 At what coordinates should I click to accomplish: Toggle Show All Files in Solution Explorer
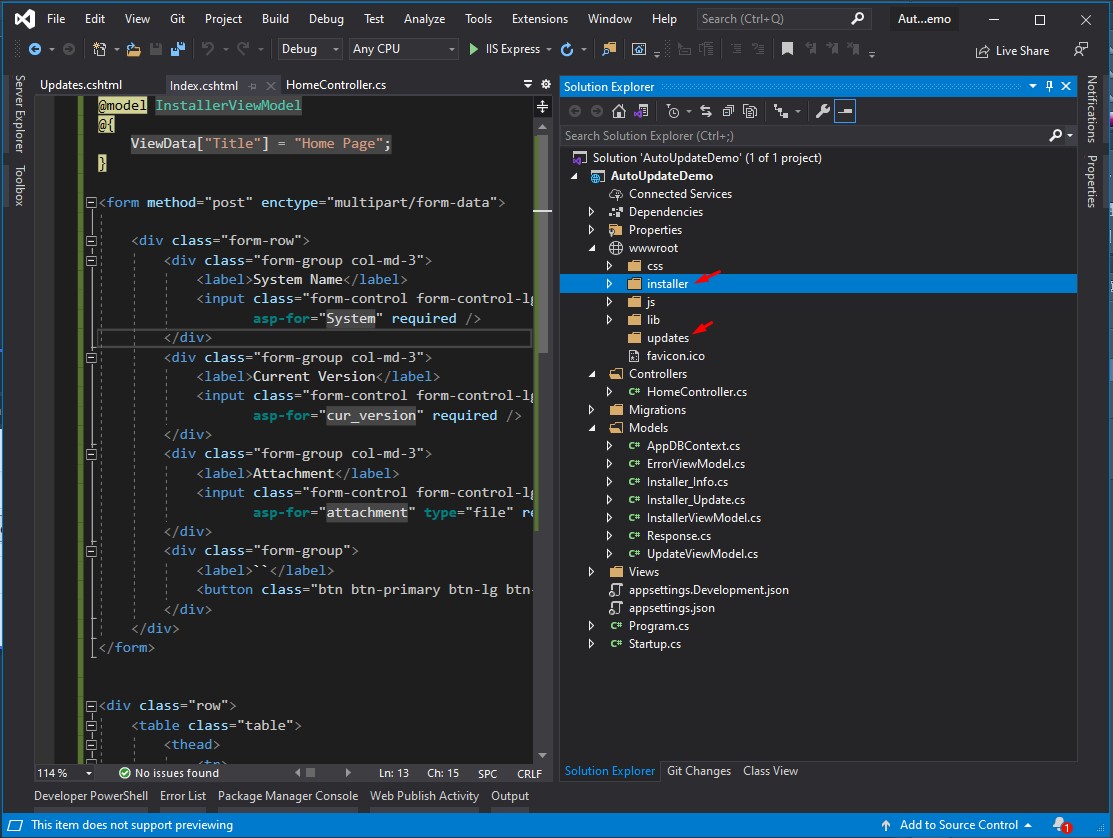pyautogui.click(x=750, y=111)
